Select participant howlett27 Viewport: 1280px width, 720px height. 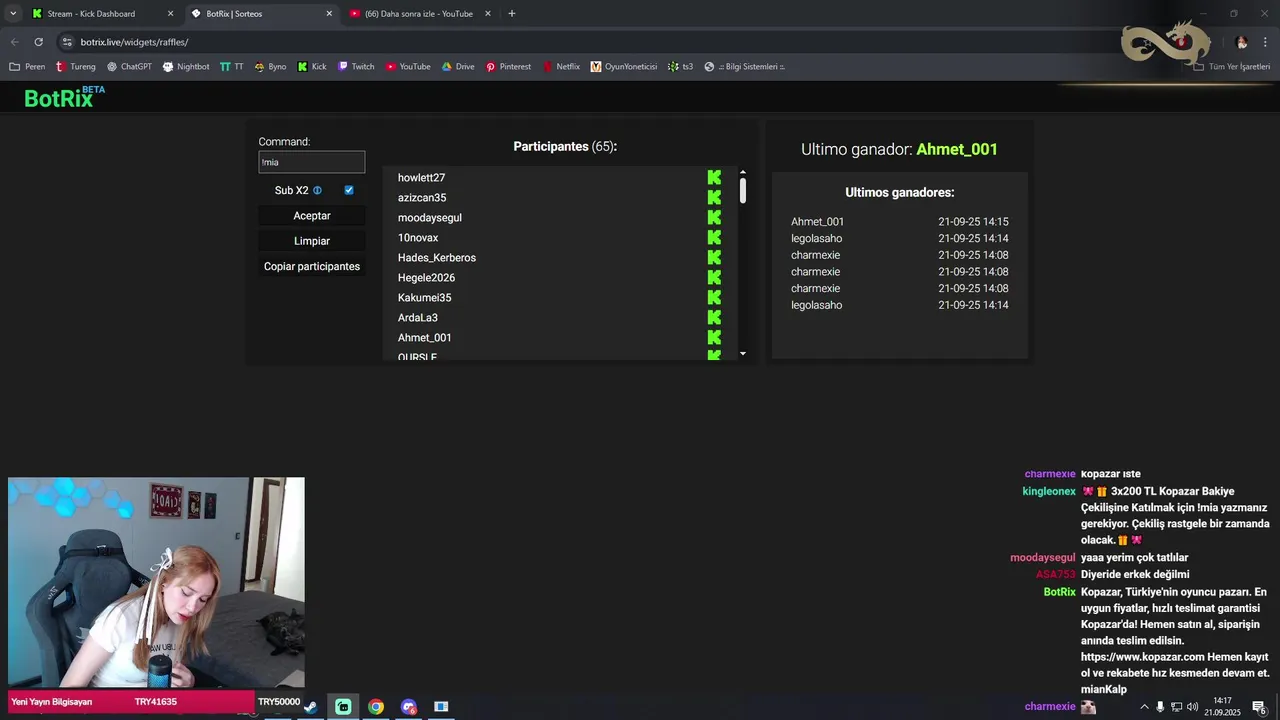(x=421, y=178)
